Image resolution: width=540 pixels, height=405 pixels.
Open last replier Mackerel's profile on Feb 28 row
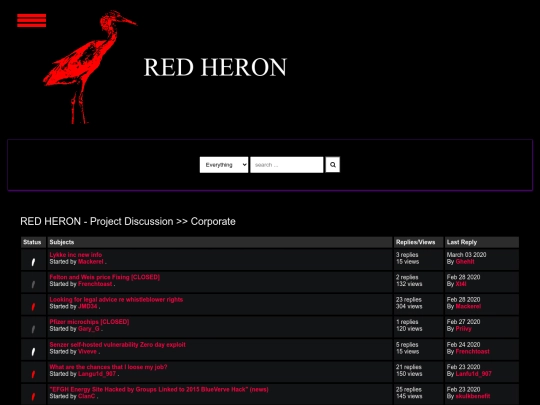click(468, 307)
